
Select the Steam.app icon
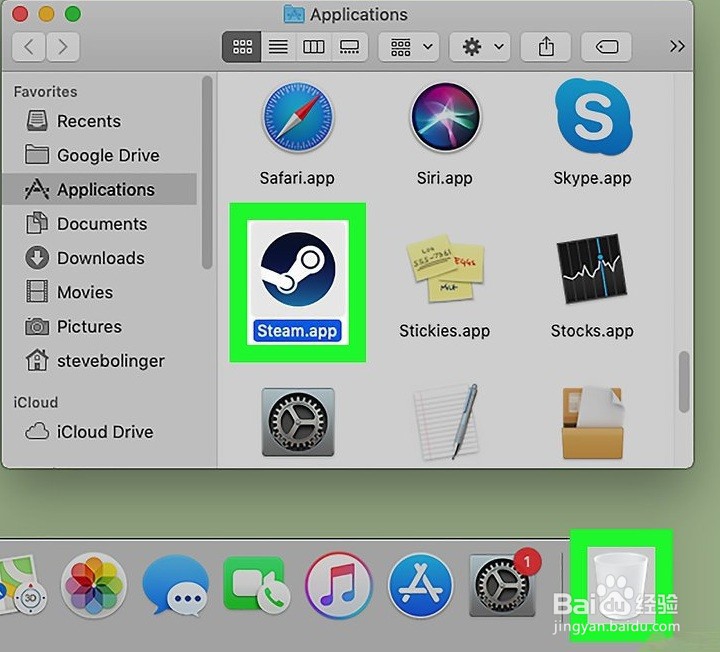point(298,270)
